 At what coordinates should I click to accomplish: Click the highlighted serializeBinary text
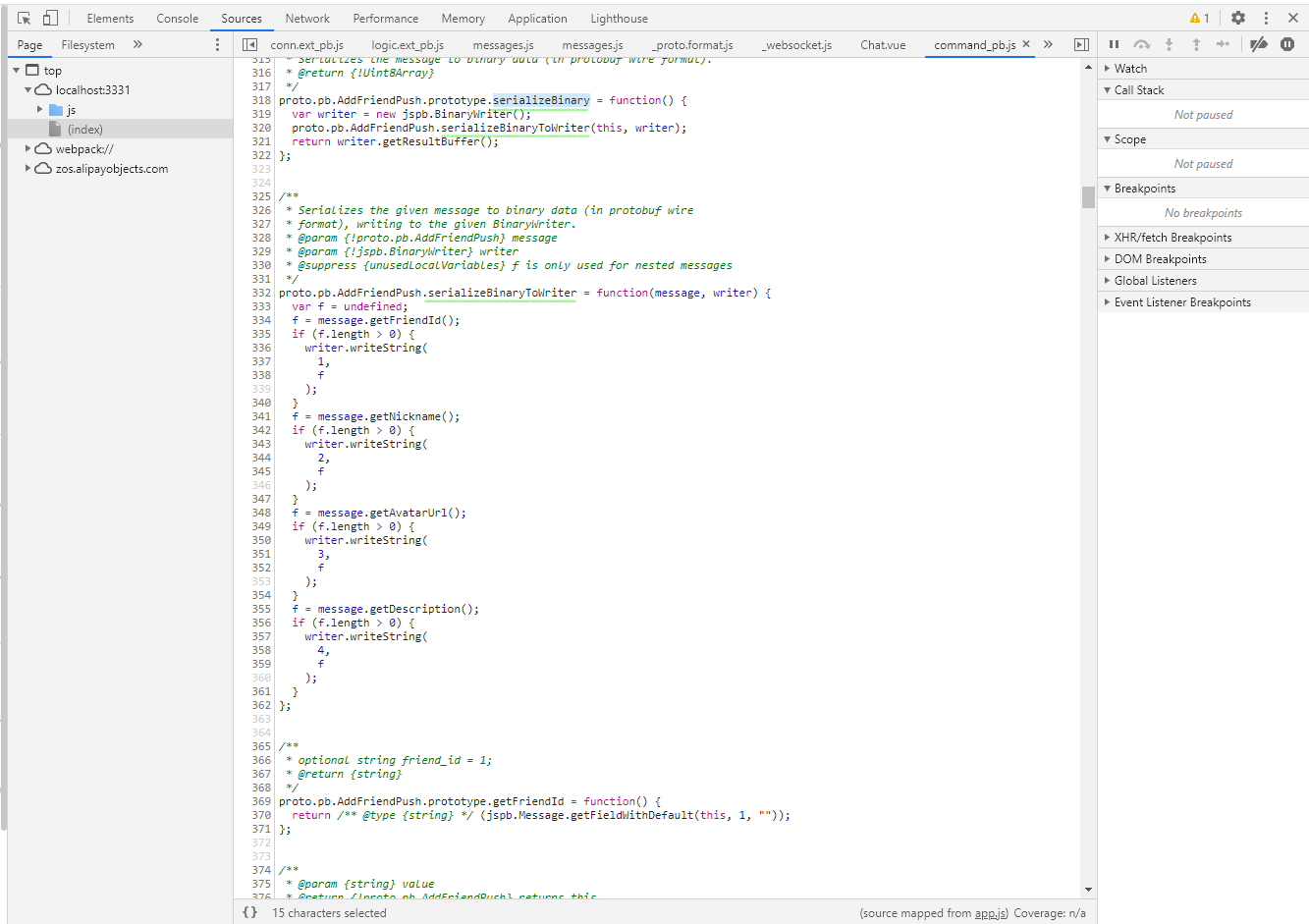tap(541, 100)
